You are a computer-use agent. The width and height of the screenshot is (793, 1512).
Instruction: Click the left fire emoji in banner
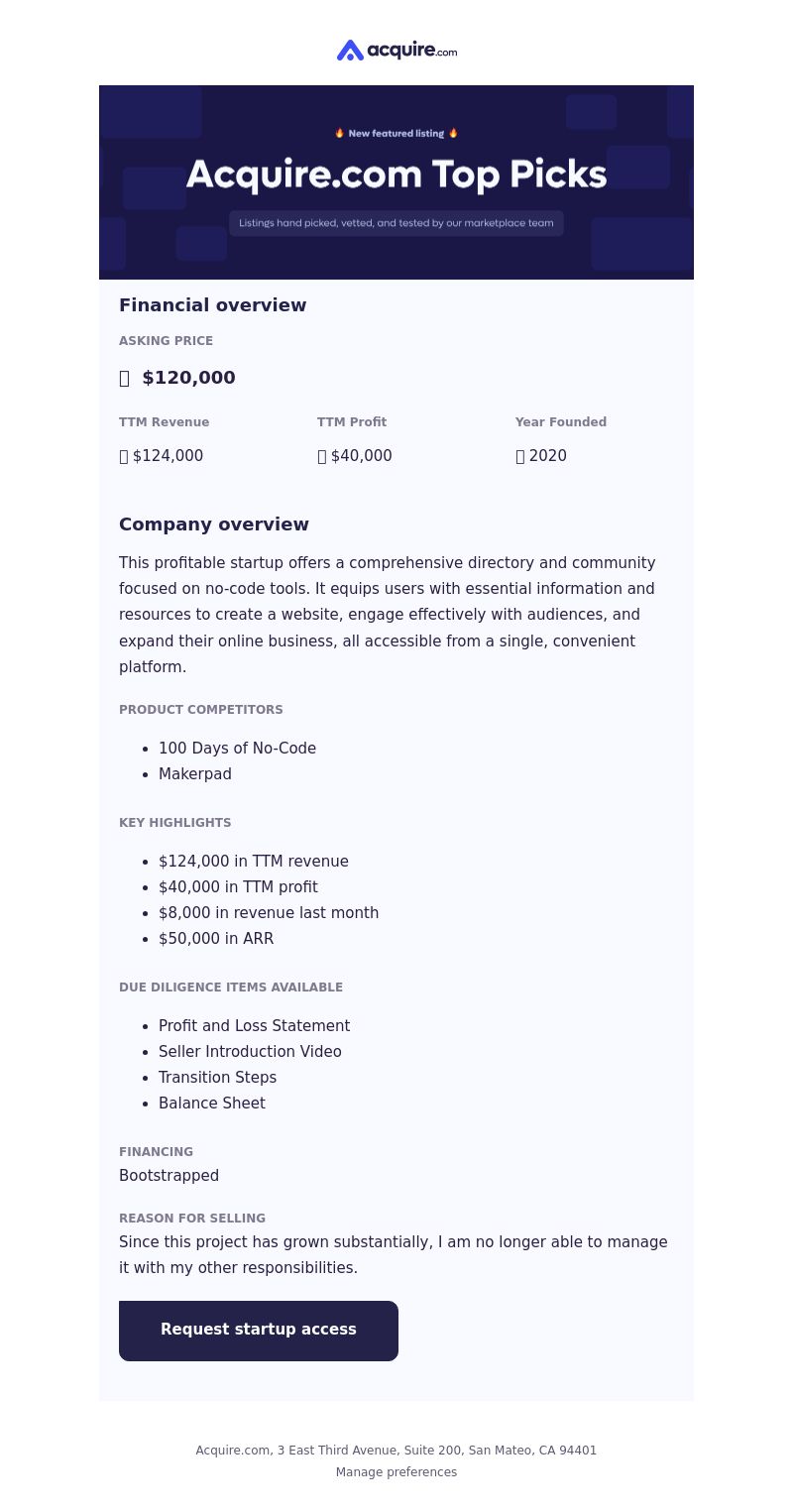coord(340,133)
